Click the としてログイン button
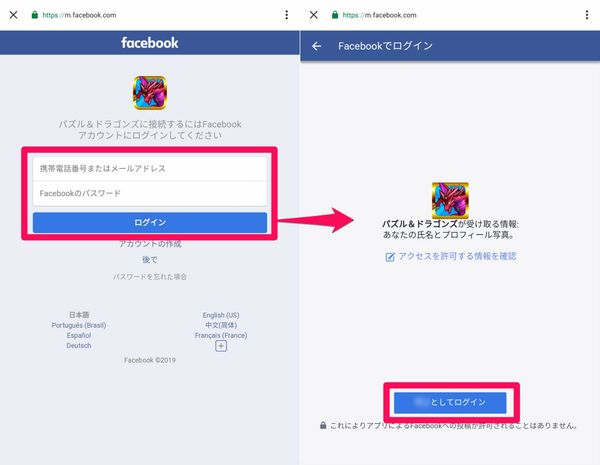Viewport: 600px width, 465px height. pos(450,402)
